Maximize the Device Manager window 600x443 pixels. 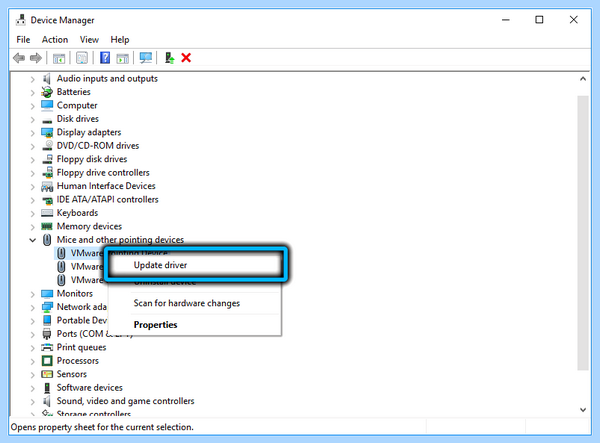[x=539, y=20]
